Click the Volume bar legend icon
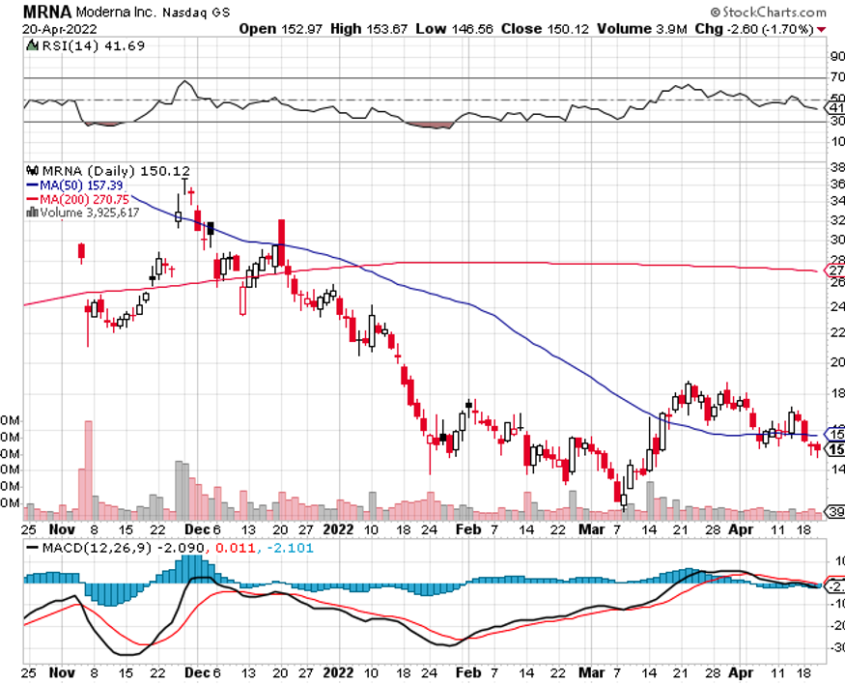Screen dimensions: 845x684 [29, 212]
